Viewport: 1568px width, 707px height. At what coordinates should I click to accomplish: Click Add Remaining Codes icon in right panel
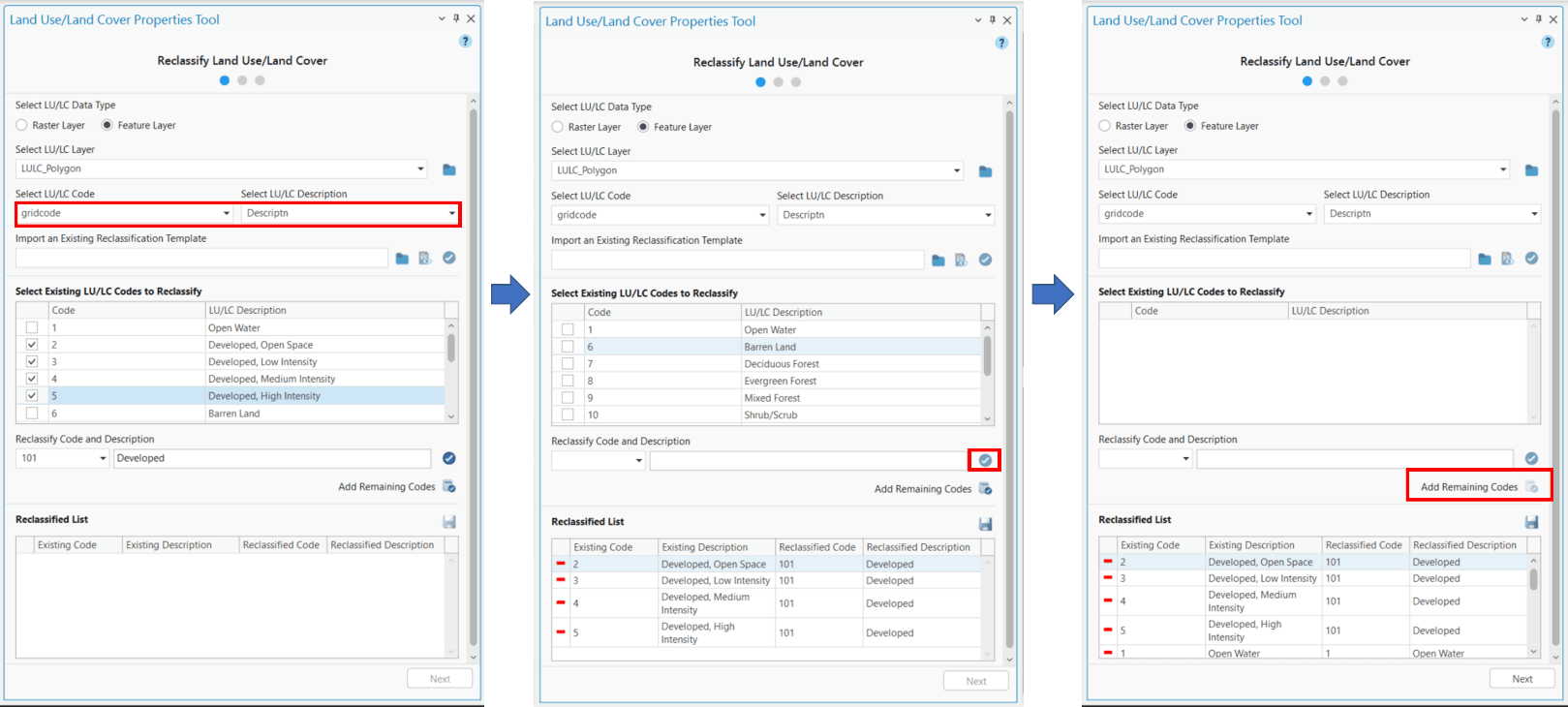pos(1531,487)
